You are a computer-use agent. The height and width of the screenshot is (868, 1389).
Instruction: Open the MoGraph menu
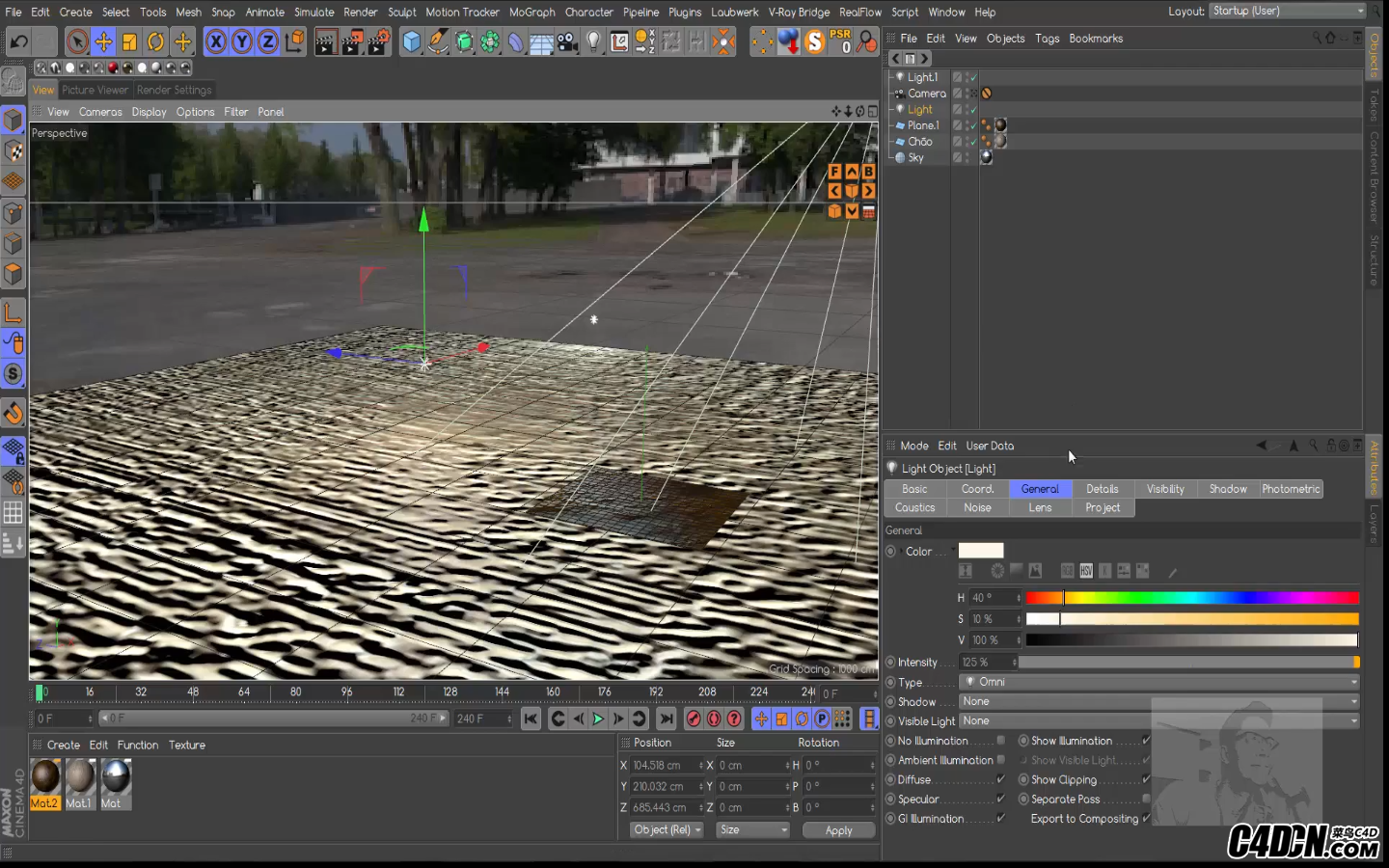[531, 12]
